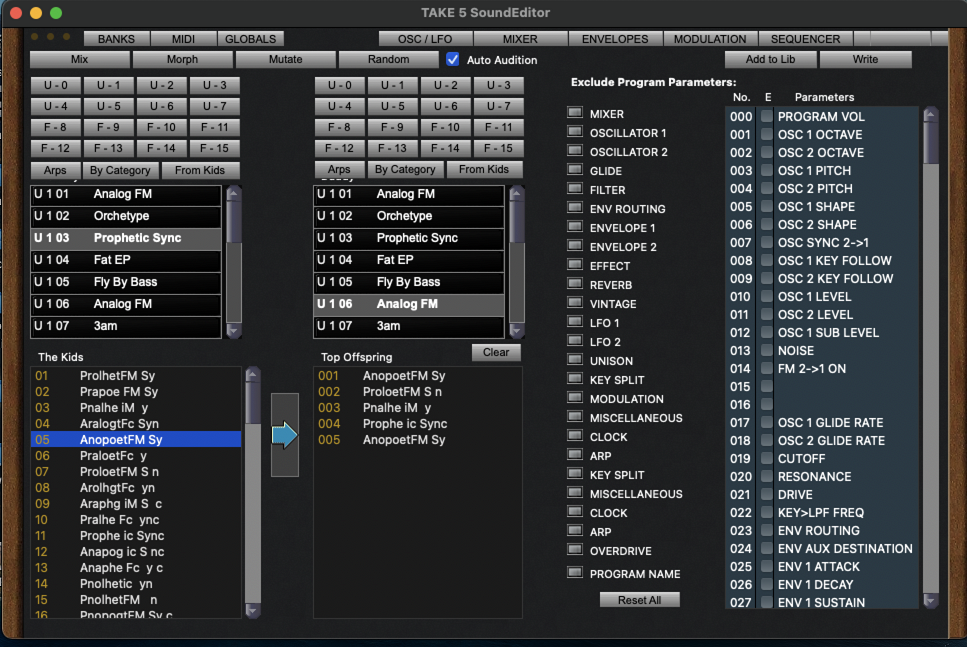The width and height of the screenshot is (967, 648).
Task: Click scroll-down arrow of The Kids list
Action: 253,610
